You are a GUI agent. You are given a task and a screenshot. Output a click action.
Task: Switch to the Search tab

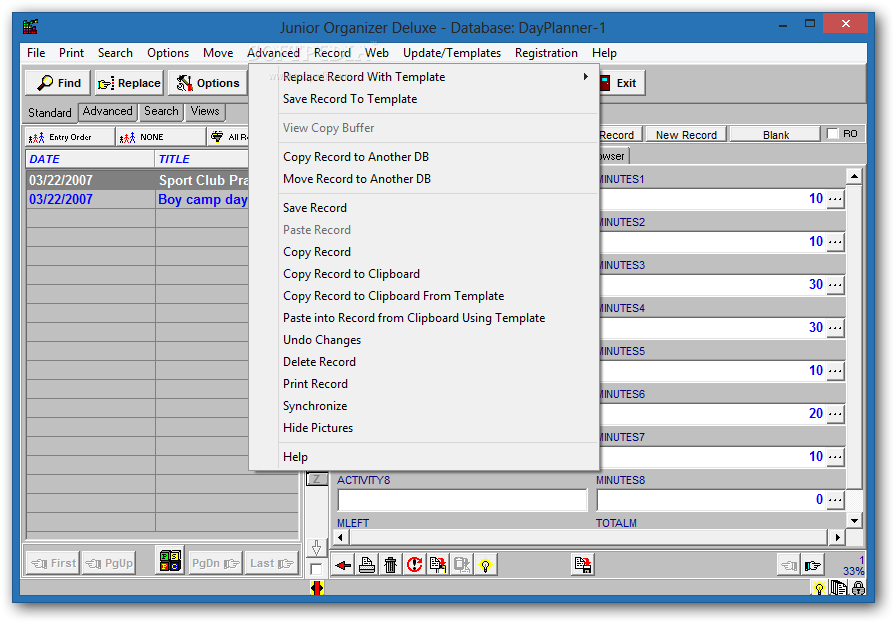pos(161,111)
